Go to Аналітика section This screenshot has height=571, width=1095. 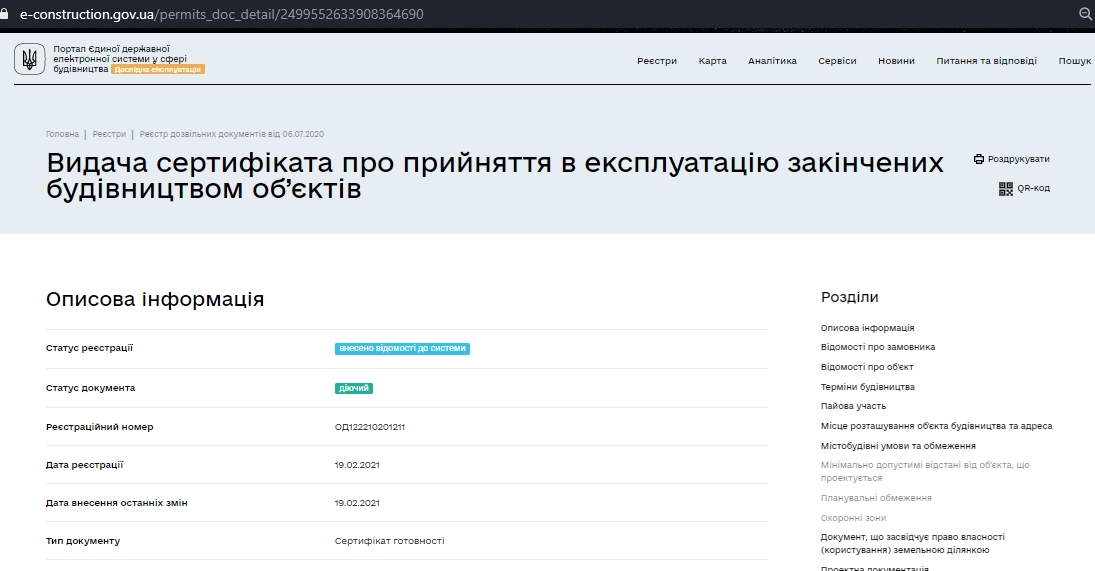tap(772, 61)
